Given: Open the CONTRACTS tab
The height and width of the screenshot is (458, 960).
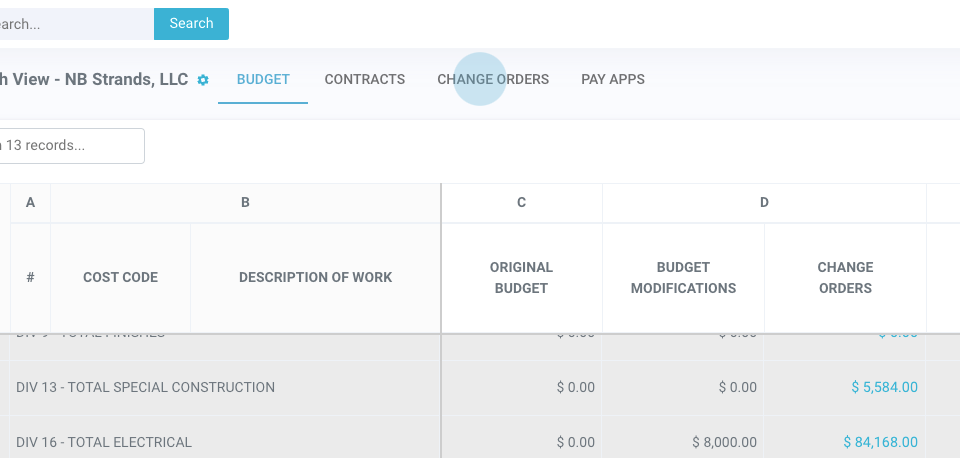Looking at the screenshot, I should (x=365, y=80).
